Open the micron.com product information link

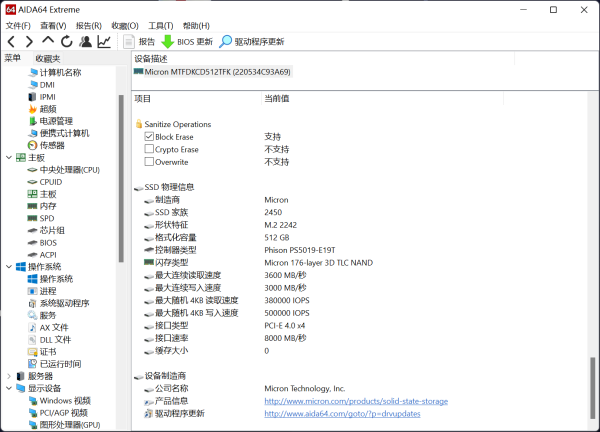tap(356, 401)
